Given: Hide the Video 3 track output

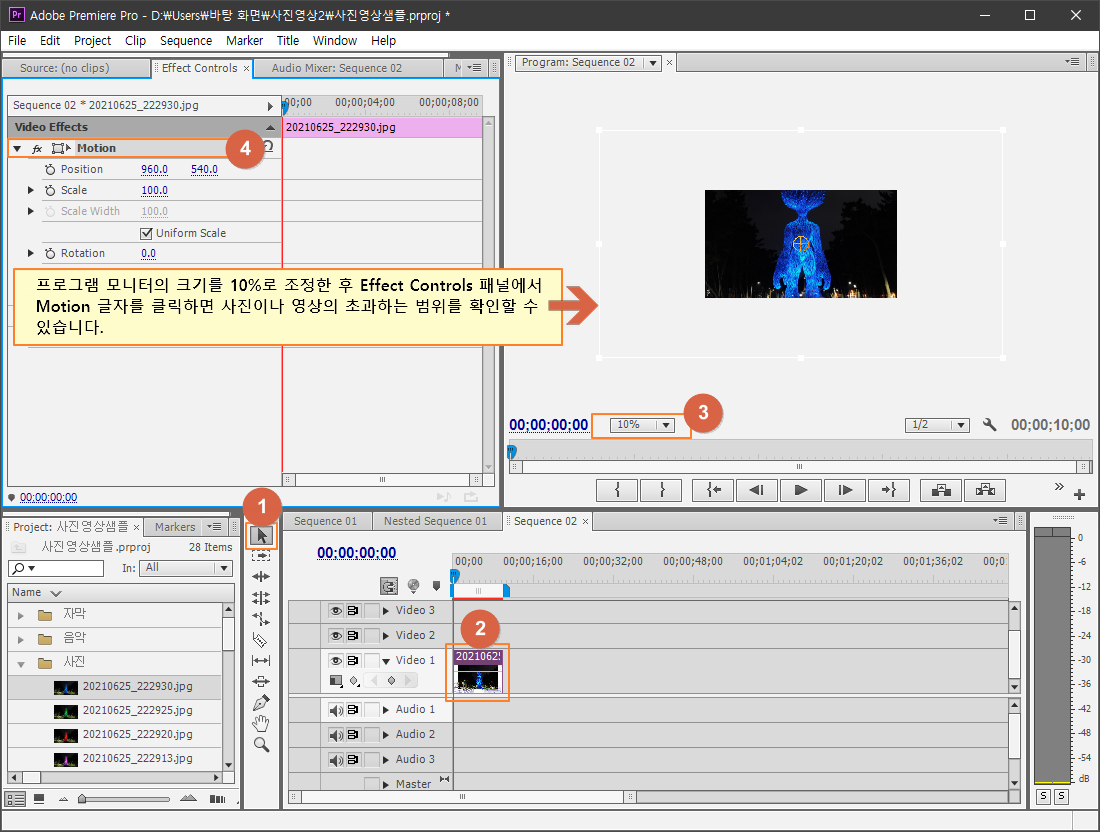Looking at the screenshot, I should (x=336, y=610).
